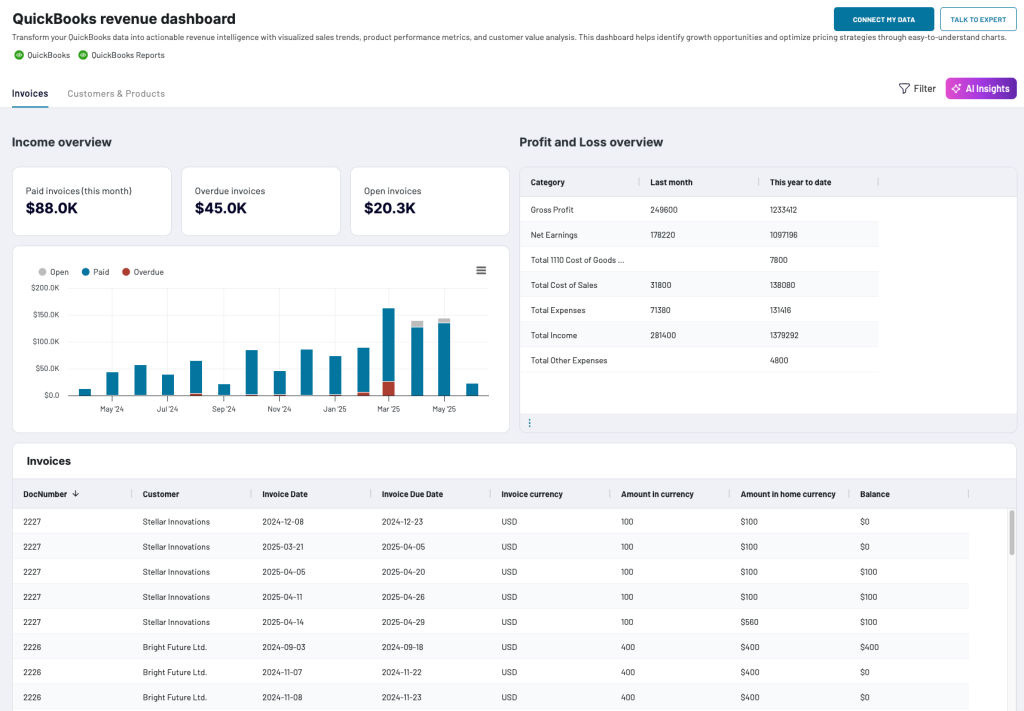Click invoice date 2024-11-08 cell

282,697
